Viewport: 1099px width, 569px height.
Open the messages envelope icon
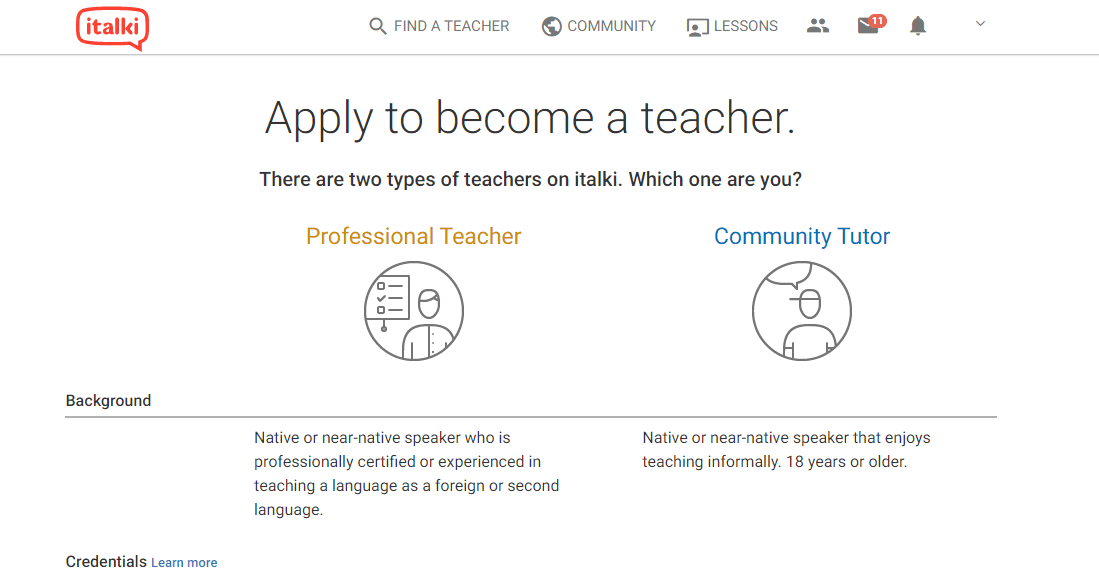point(868,27)
